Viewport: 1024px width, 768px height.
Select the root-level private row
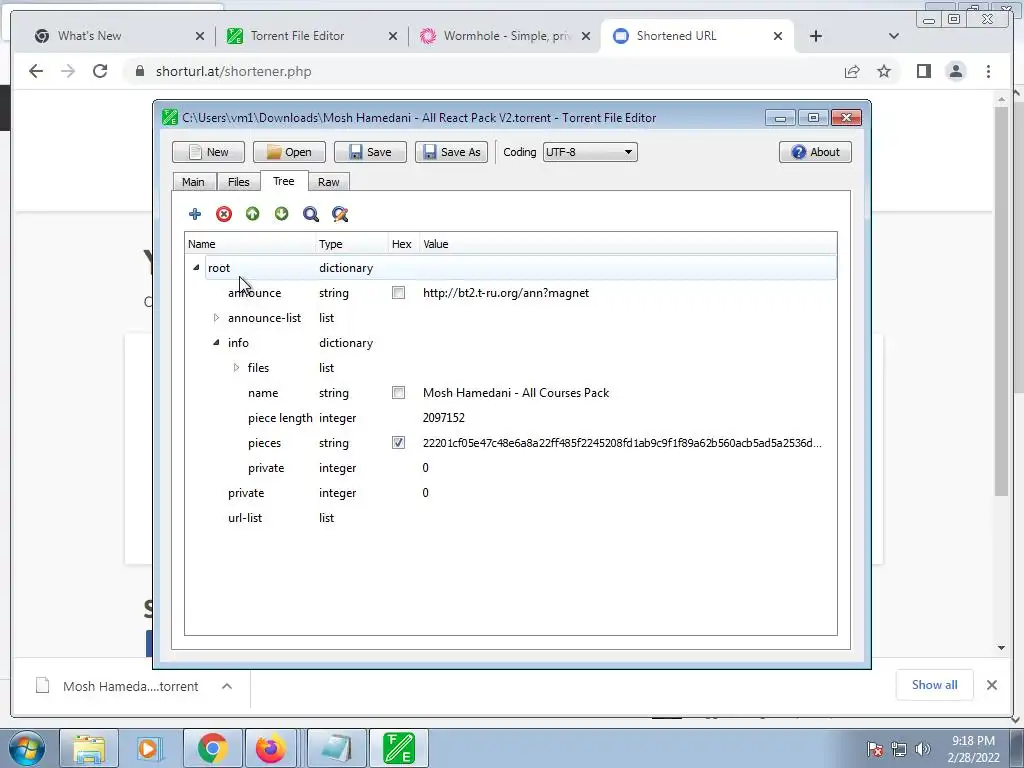(x=510, y=493)
